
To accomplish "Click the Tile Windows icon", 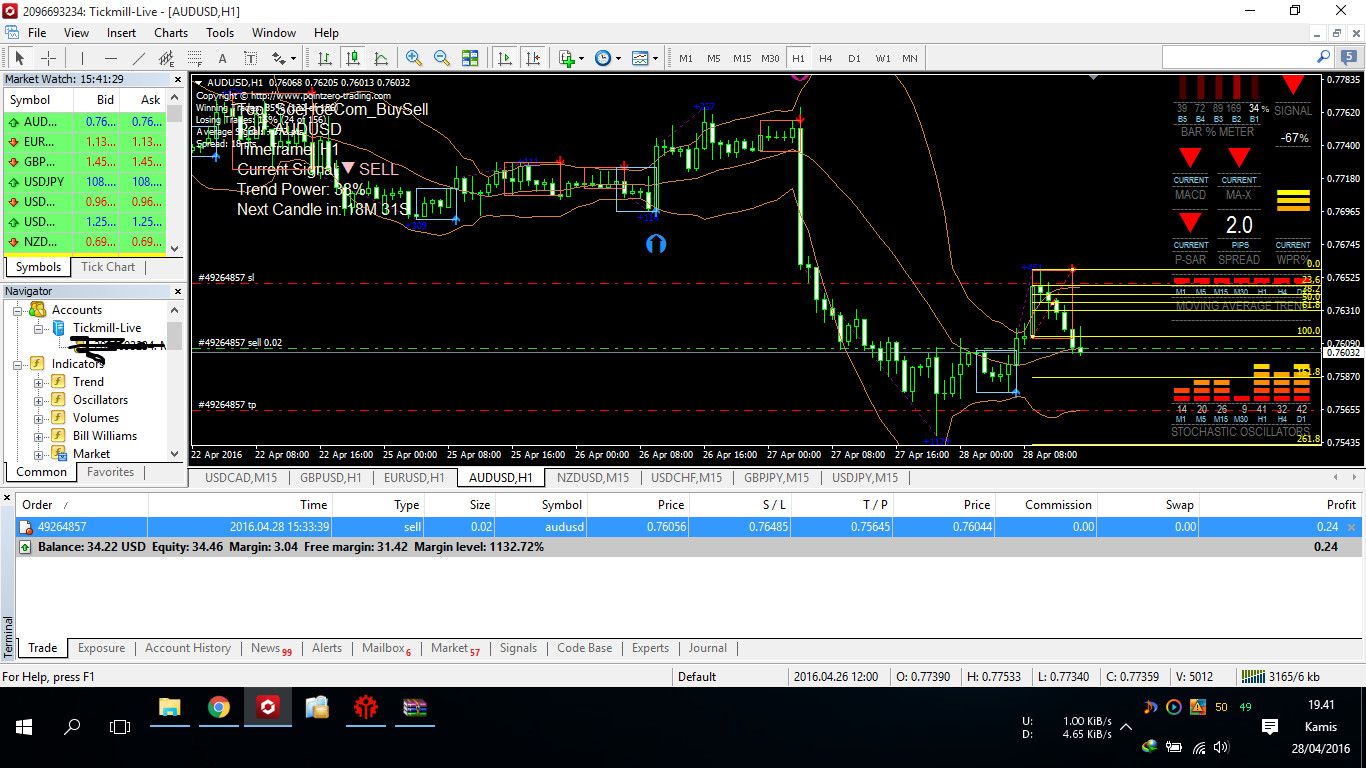I will (x=470, y=58).
